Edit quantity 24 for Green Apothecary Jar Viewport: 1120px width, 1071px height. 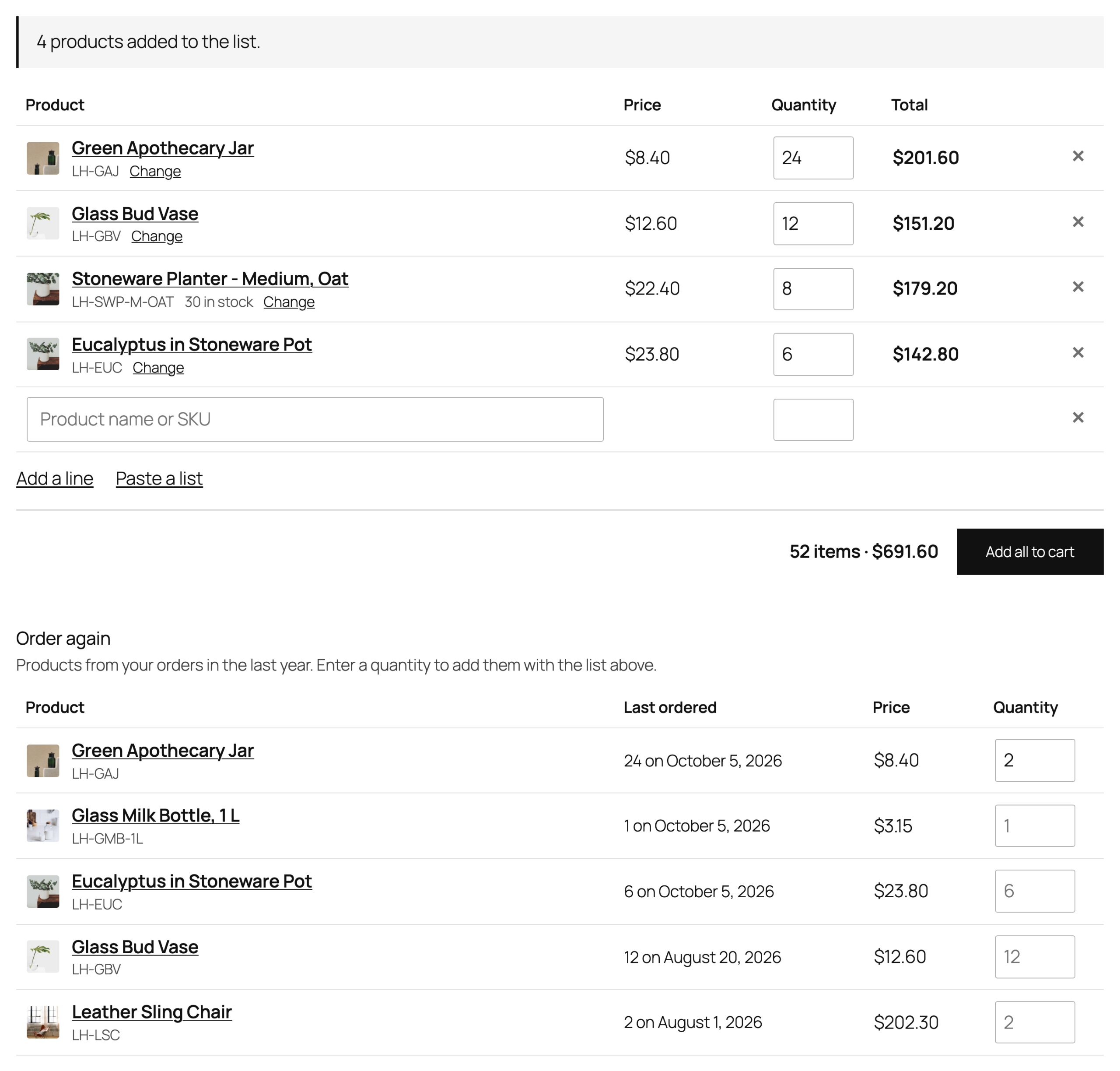(813, 158)
